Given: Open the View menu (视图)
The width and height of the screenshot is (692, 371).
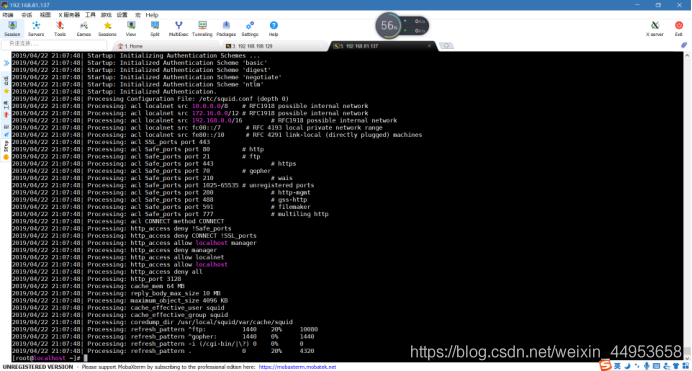Looking at the screenshot, I should [x=45, y=15].
